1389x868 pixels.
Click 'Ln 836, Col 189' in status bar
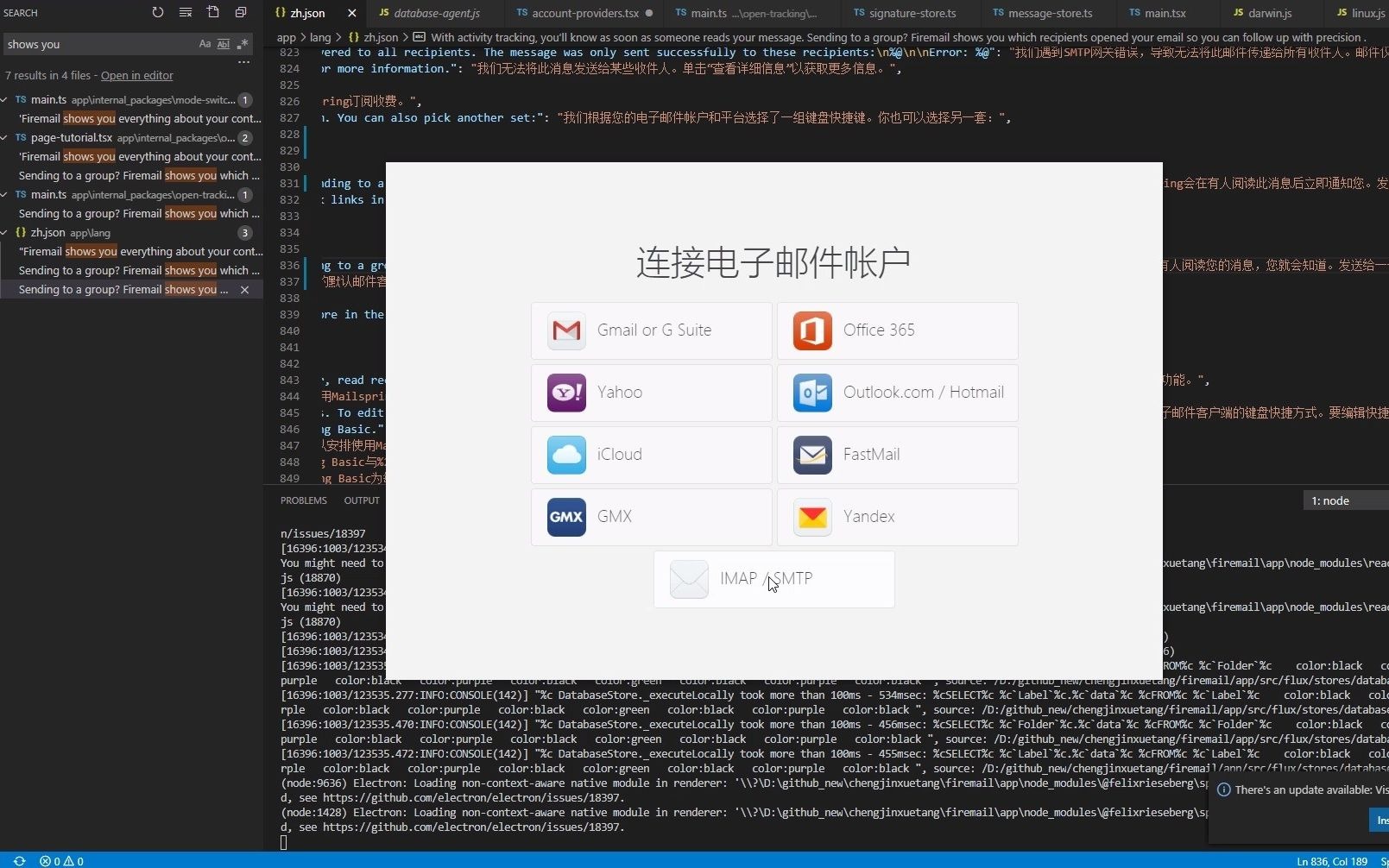coord(1331,861)
